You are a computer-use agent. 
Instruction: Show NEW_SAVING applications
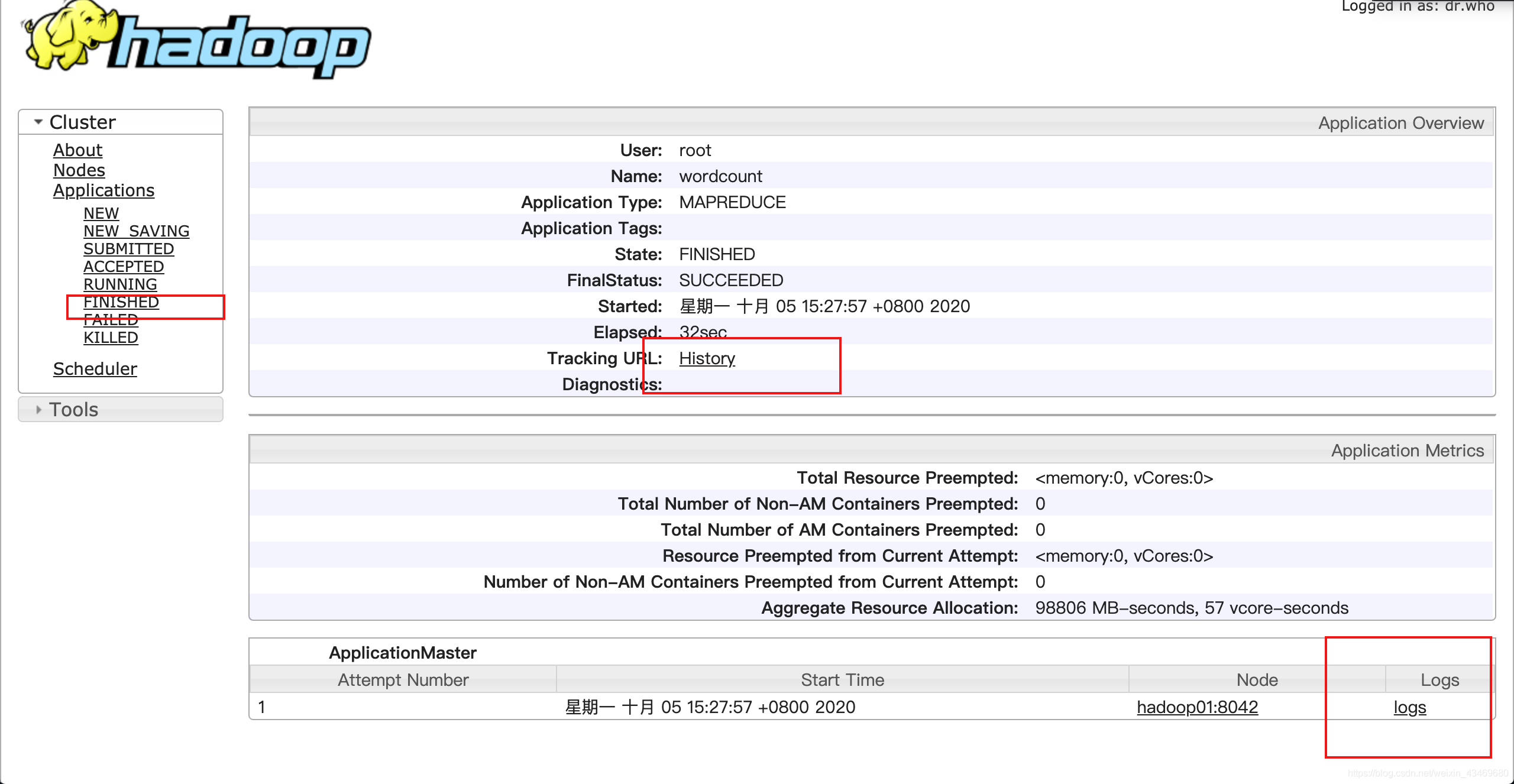click(x=136, y=231)
